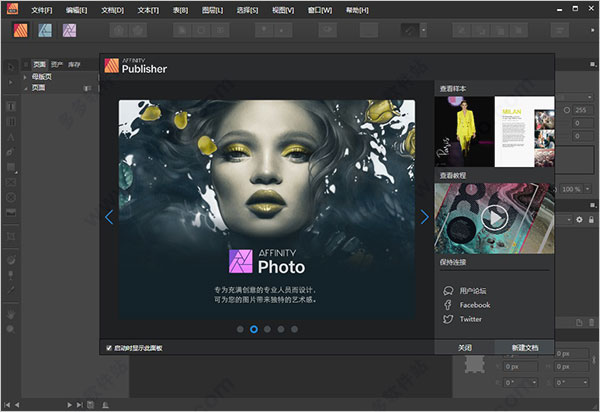Select the Zoom magnifier tool
Image resolution: width=600 pixels, height=412 pixels.
pos(11,329)
